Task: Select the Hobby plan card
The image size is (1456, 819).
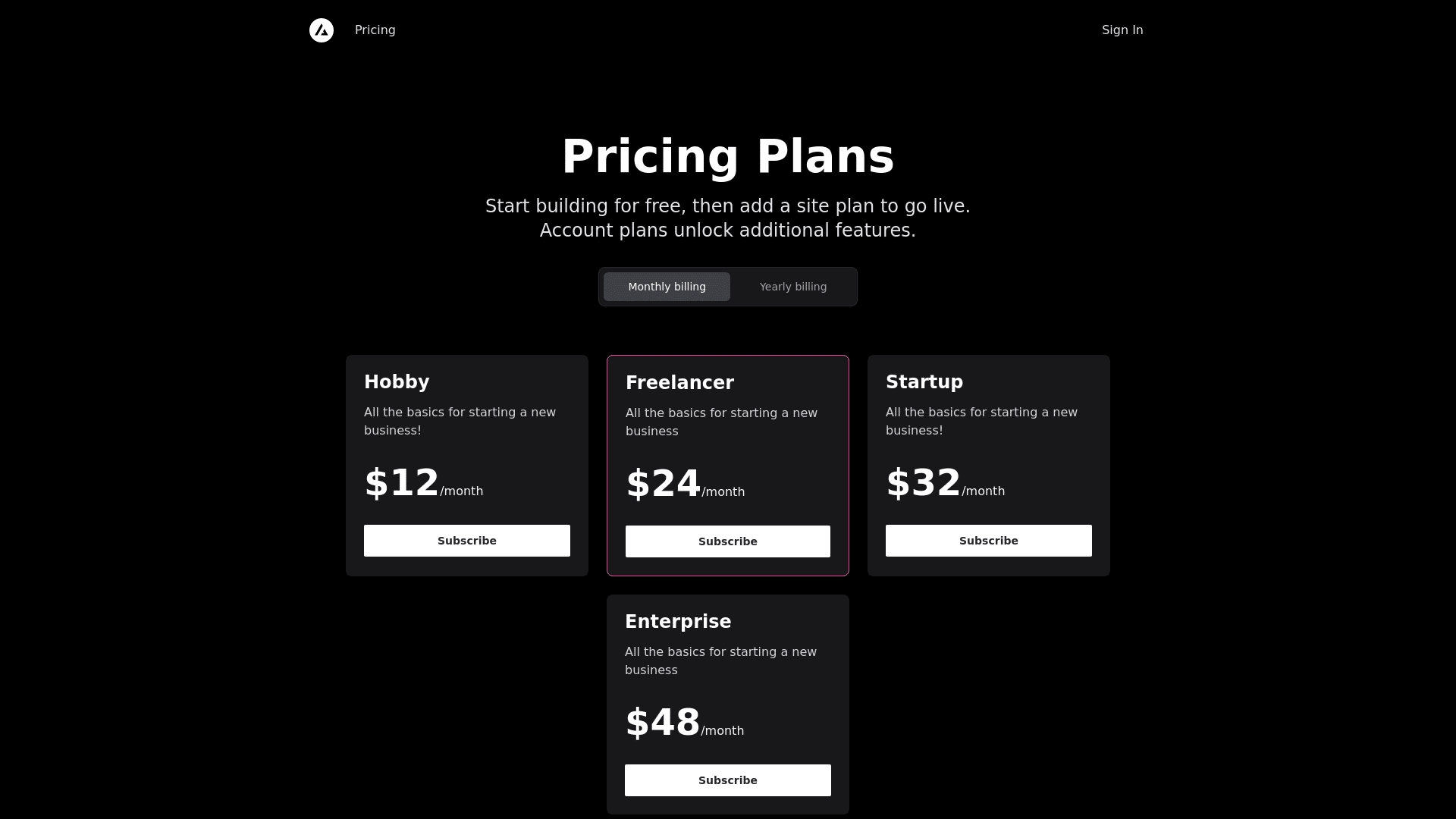Action: pos(466,465)
